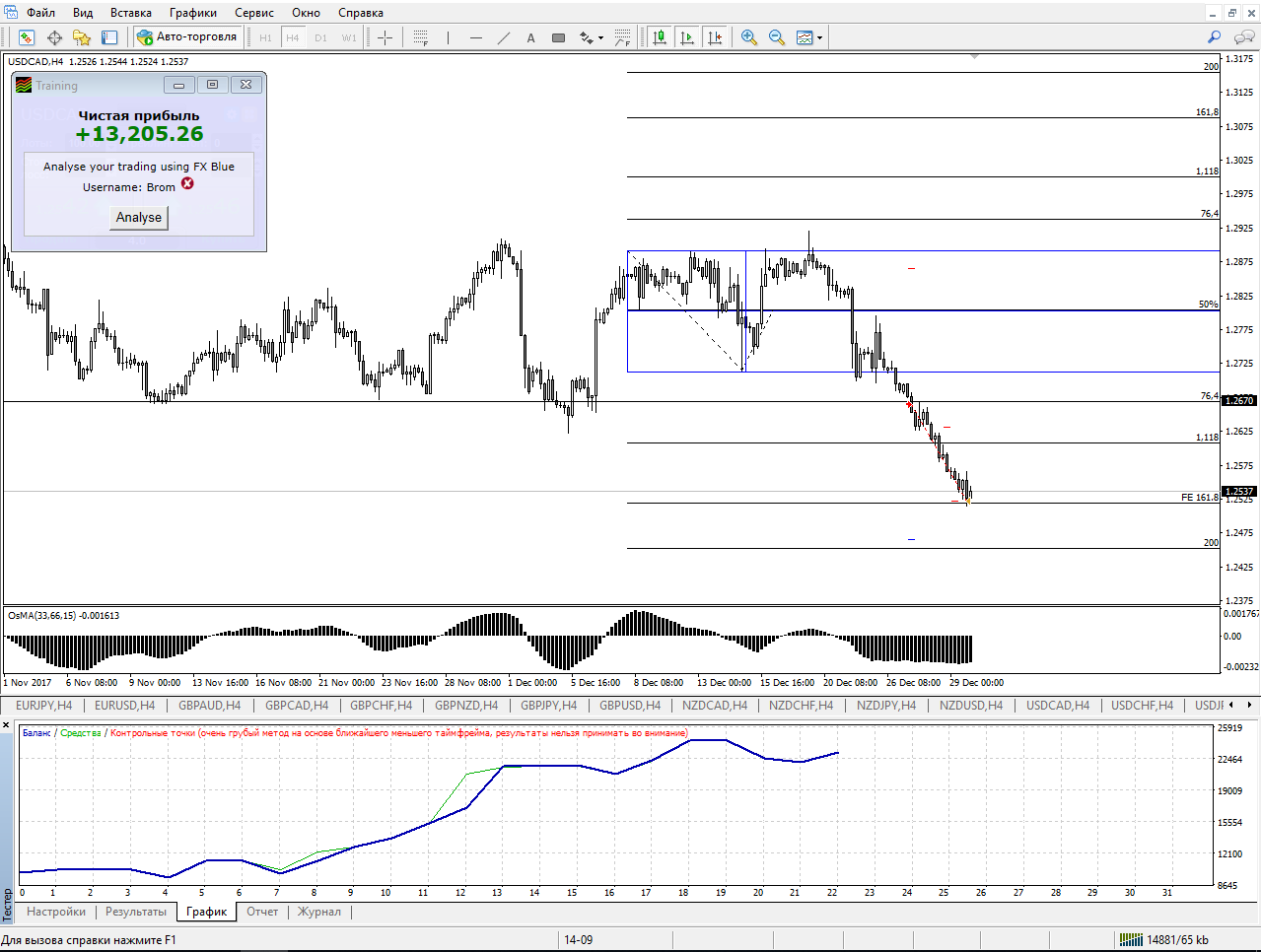The image size is (1261, 952).
Task: Zoom in on the chart
Action: [749, 37]
